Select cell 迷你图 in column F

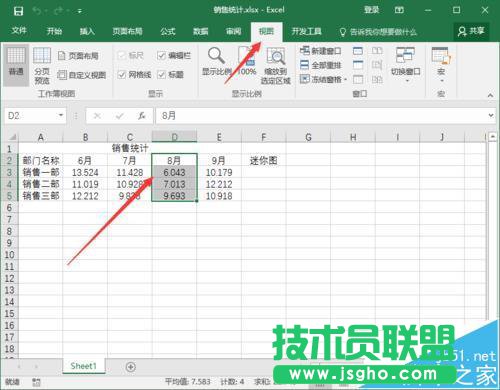263,161
